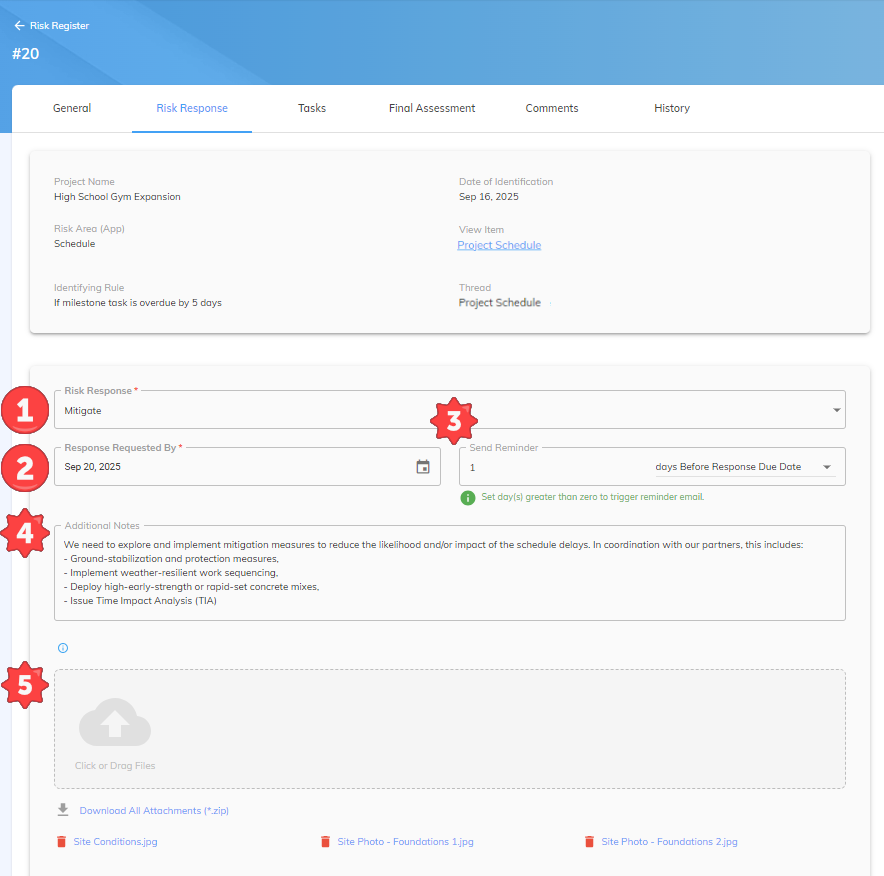Go to the Comments tab
This screenshot has width=884, height=876.
[x=552, y=108]
